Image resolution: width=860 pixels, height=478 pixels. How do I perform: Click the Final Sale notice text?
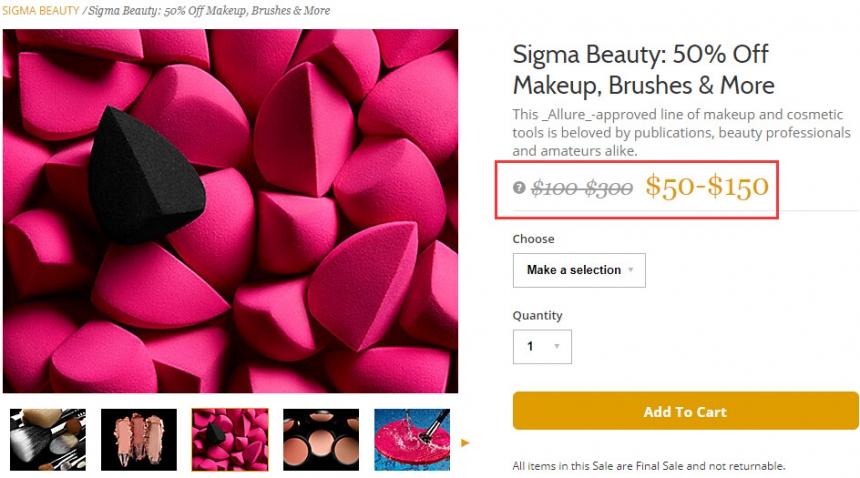click(649, 466)
